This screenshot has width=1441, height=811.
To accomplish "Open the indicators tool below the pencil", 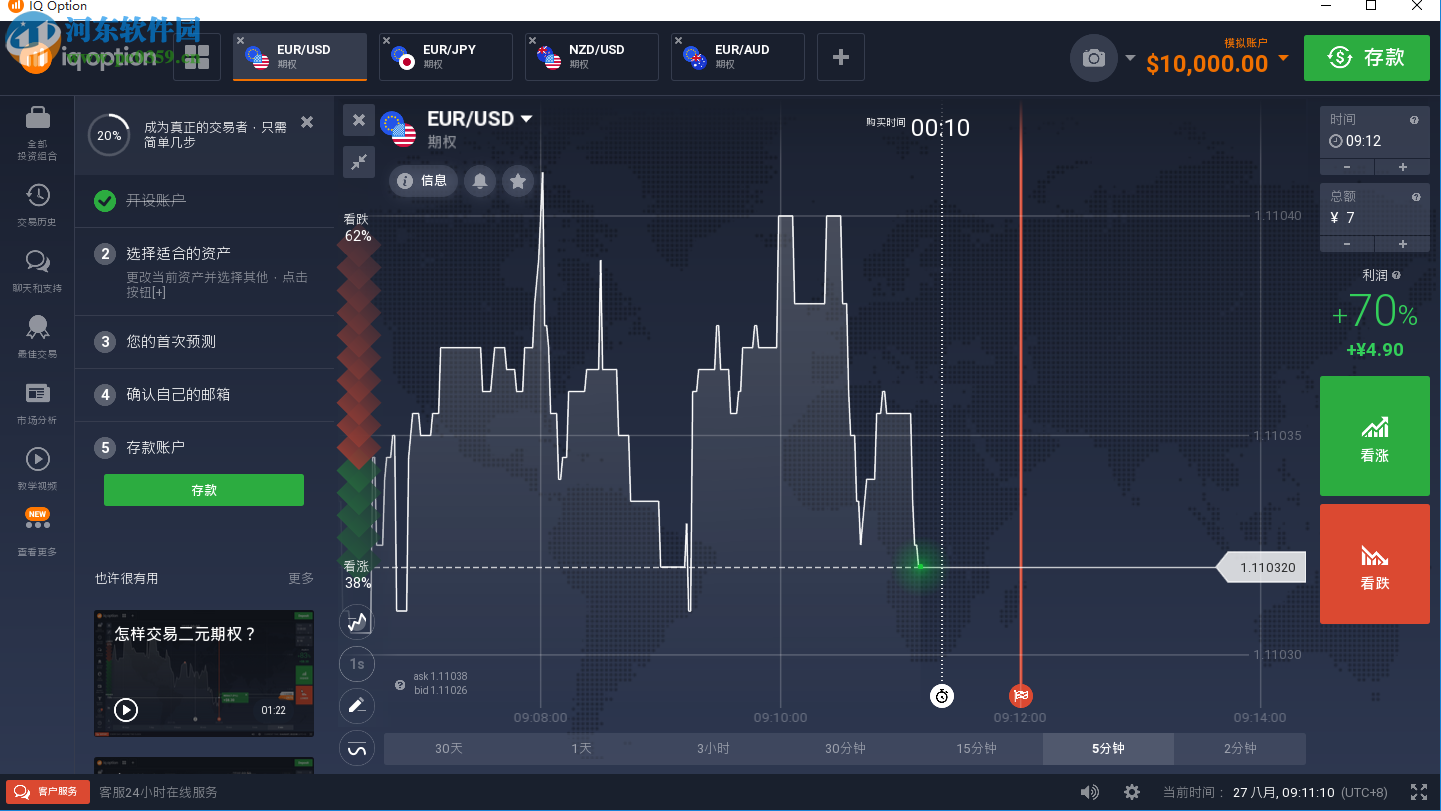I will pyautogui.click(x=357, y=748).
